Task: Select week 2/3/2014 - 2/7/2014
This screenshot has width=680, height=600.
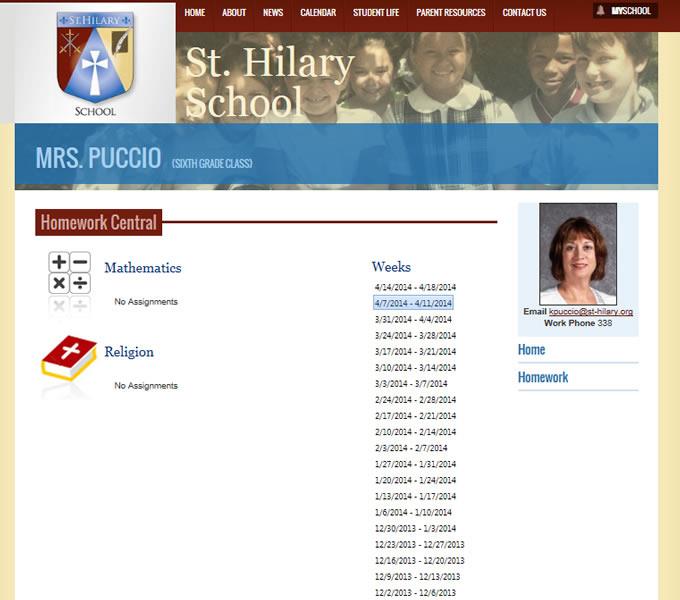Action: pyautogui.click(x=411, y=447)
